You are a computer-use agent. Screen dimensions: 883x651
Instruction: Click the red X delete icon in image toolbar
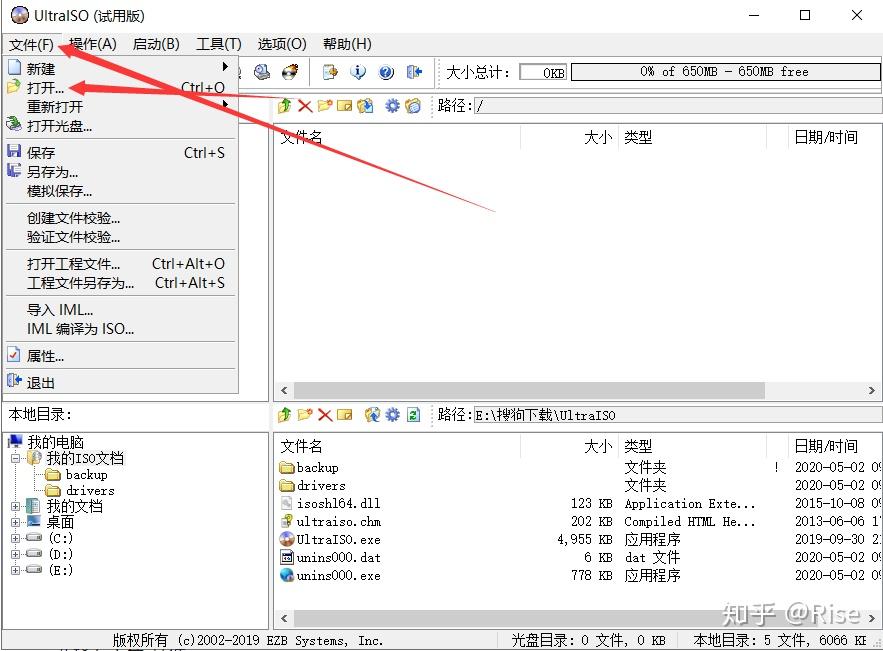click(305, 105)
